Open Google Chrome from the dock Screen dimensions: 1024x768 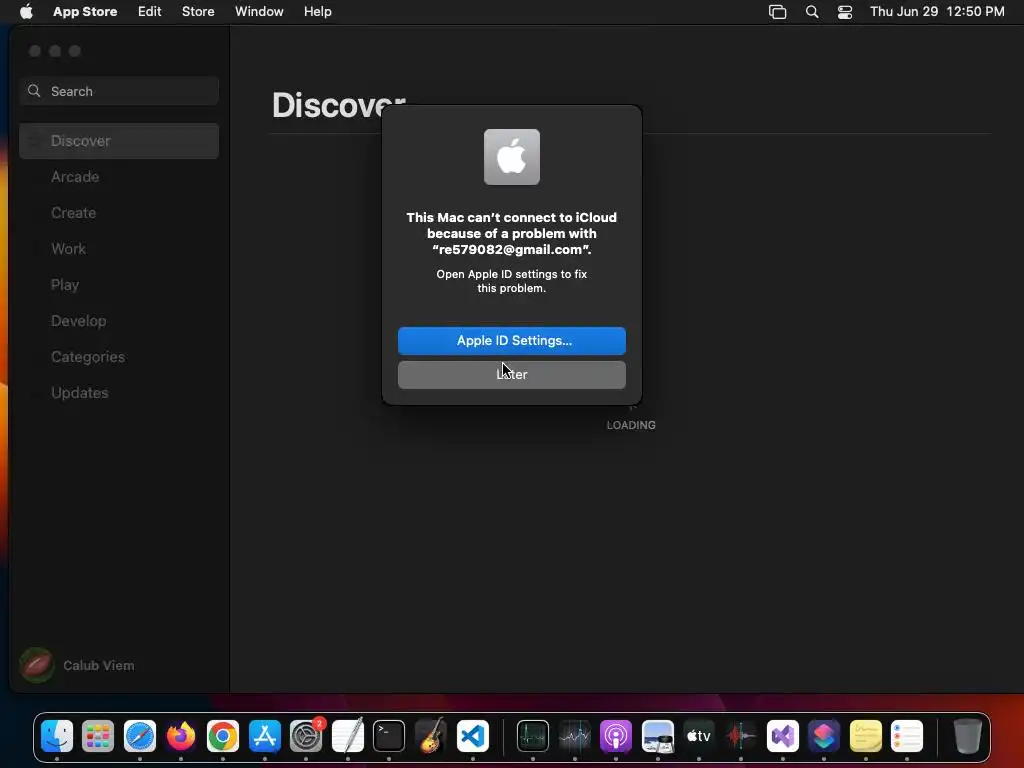pyautogui.click(x=223, y=736)
